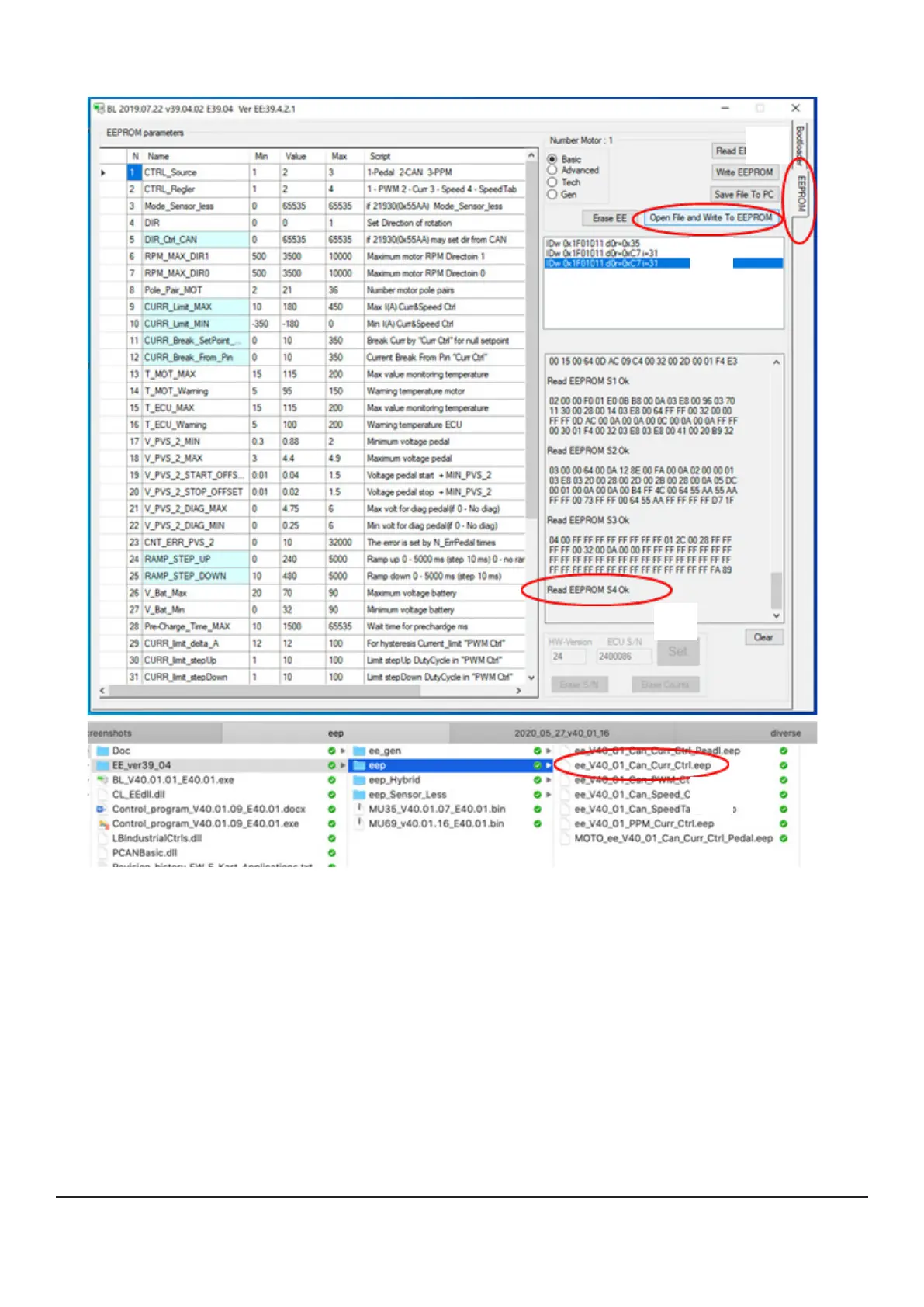Click the selected eep folder icon
This screenshot has height=1307, width=924.
click(359, 765)
